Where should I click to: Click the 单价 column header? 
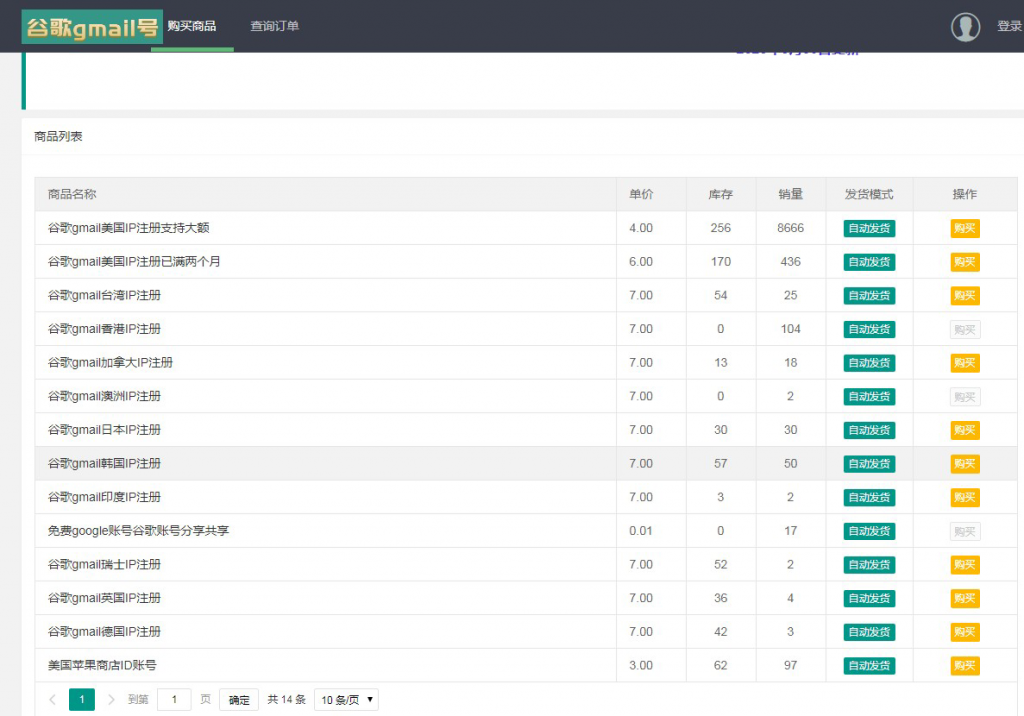pos(641,194)
